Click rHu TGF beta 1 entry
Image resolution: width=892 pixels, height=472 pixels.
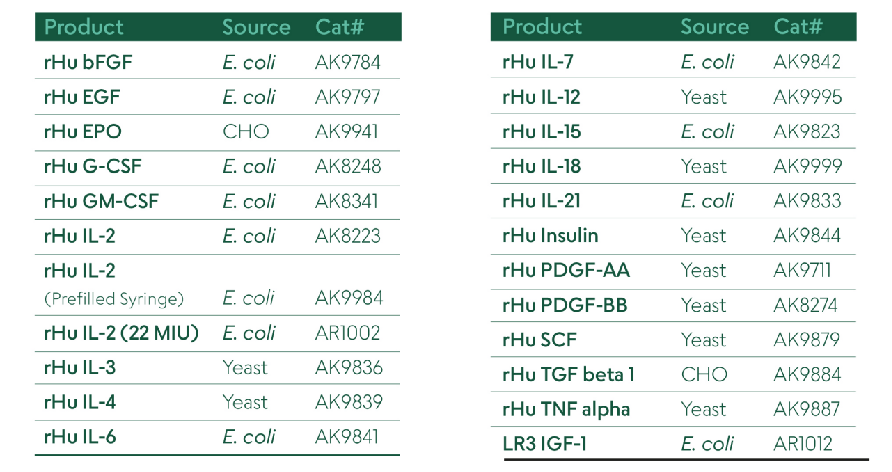[568, 375]
